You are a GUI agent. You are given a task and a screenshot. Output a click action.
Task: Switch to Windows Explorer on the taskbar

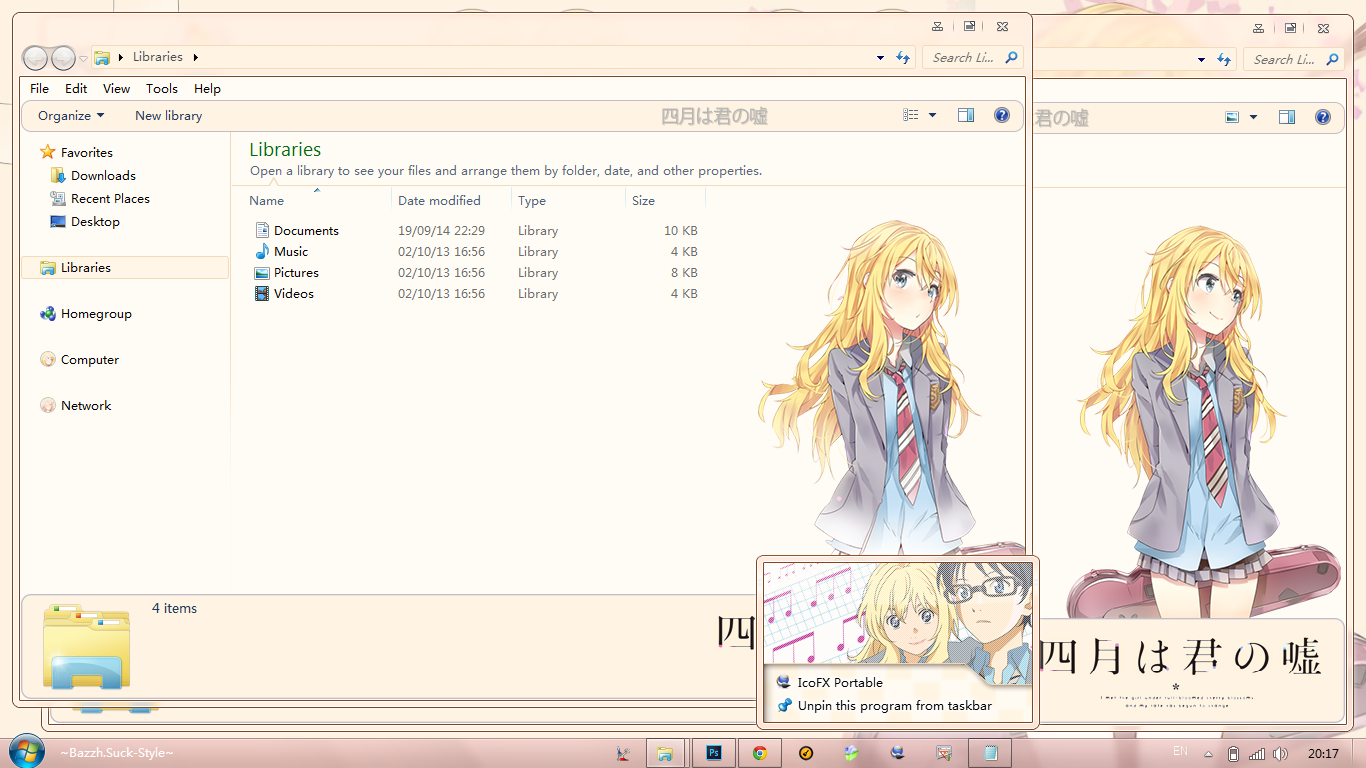click(665, 753)
